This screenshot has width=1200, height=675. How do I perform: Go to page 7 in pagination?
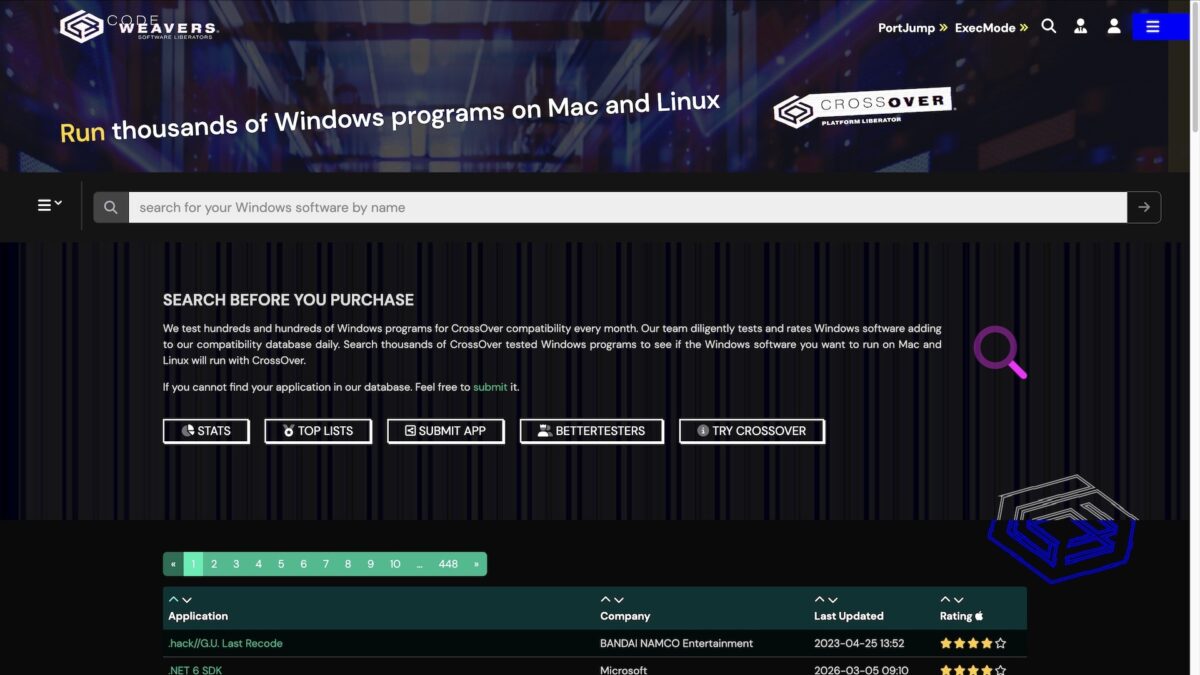pos(325,564)
